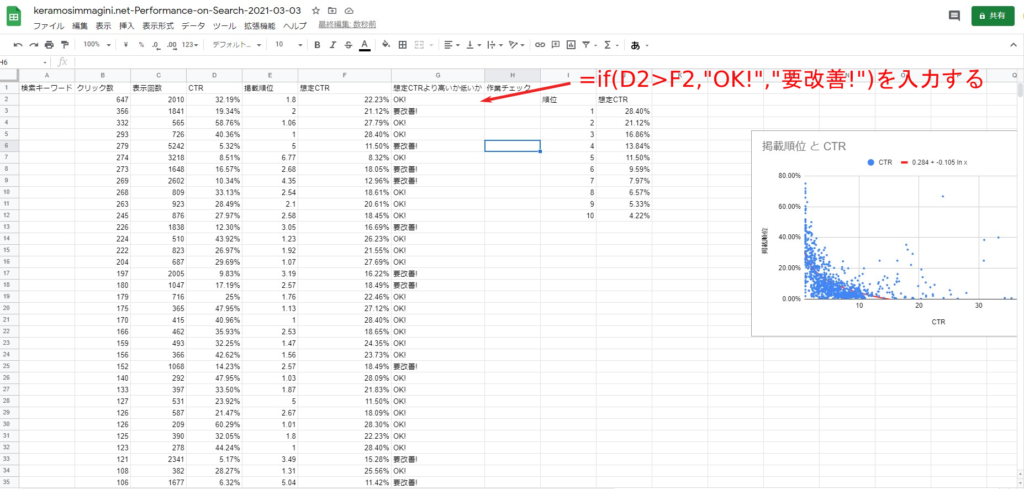Toggle strikethrough formatting

point(347,45)
